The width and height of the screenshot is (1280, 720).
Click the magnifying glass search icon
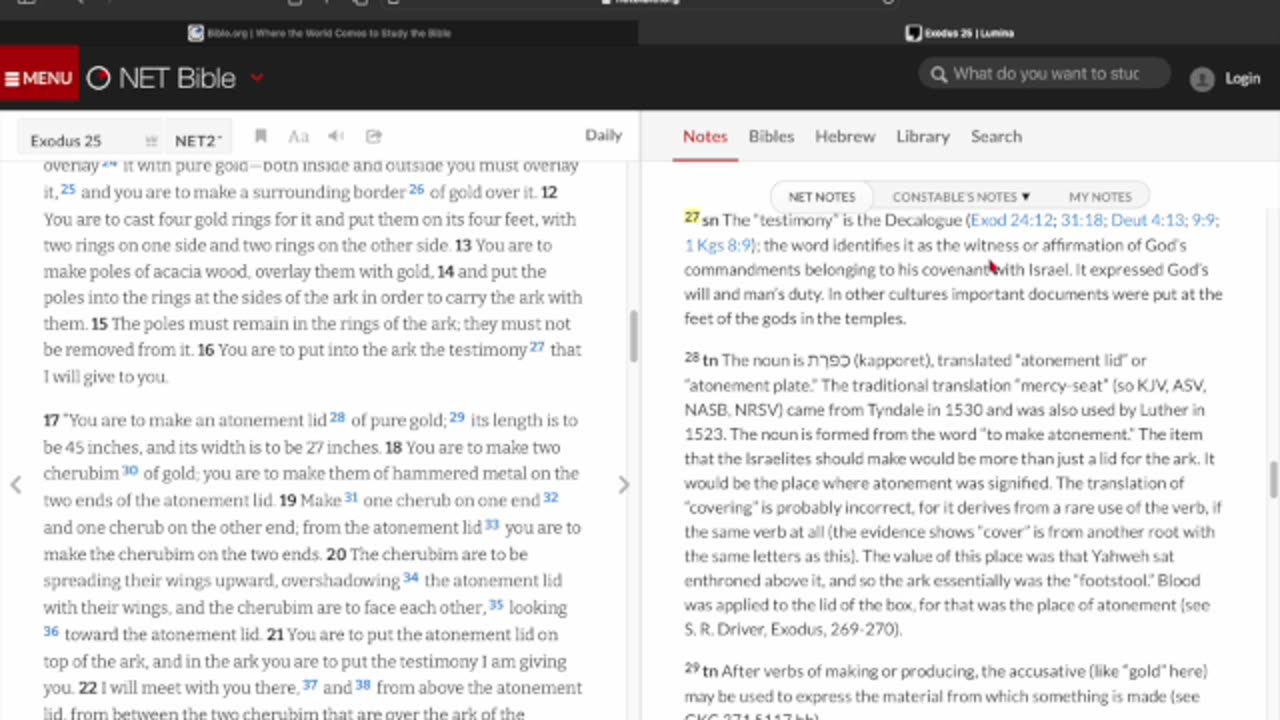938,74
